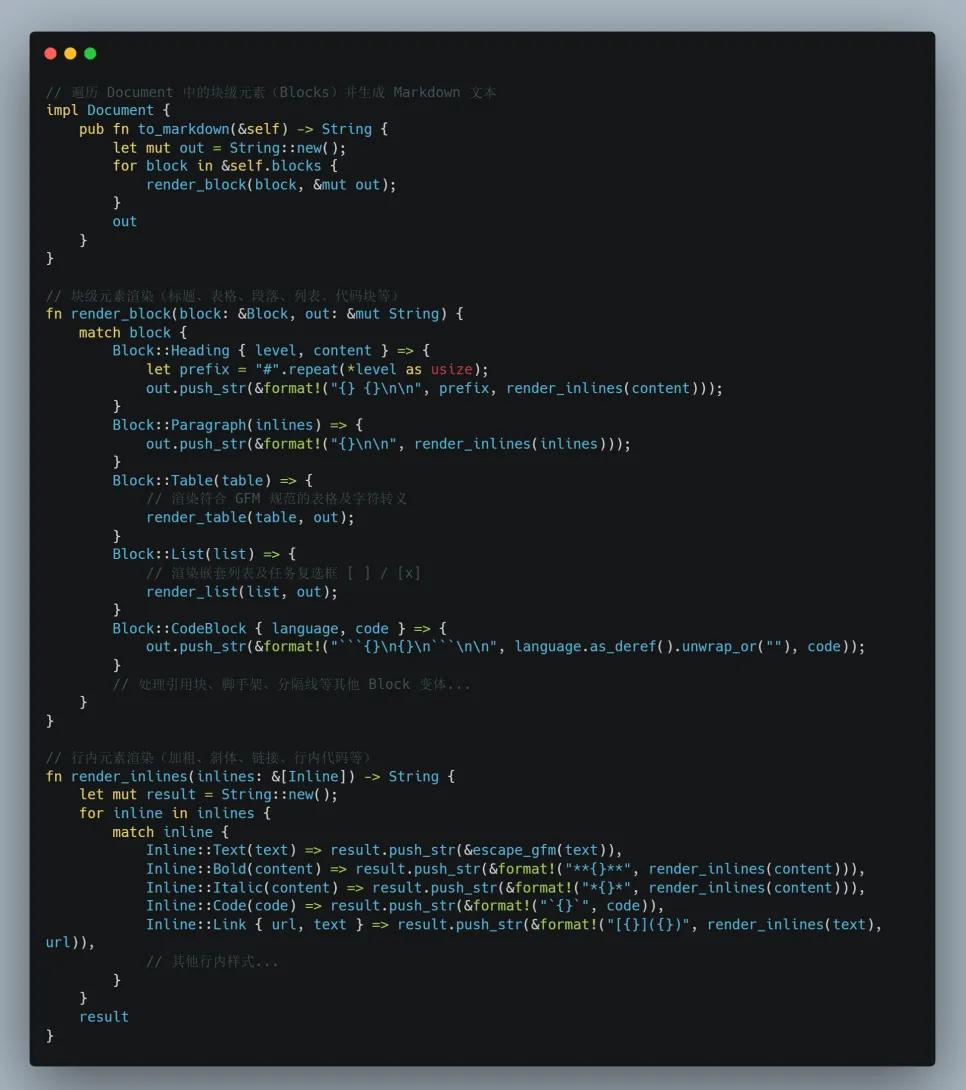Select the "render_list(list, out);" call
The width and height of the screenshot is (966, 1090).
point(242,592)
